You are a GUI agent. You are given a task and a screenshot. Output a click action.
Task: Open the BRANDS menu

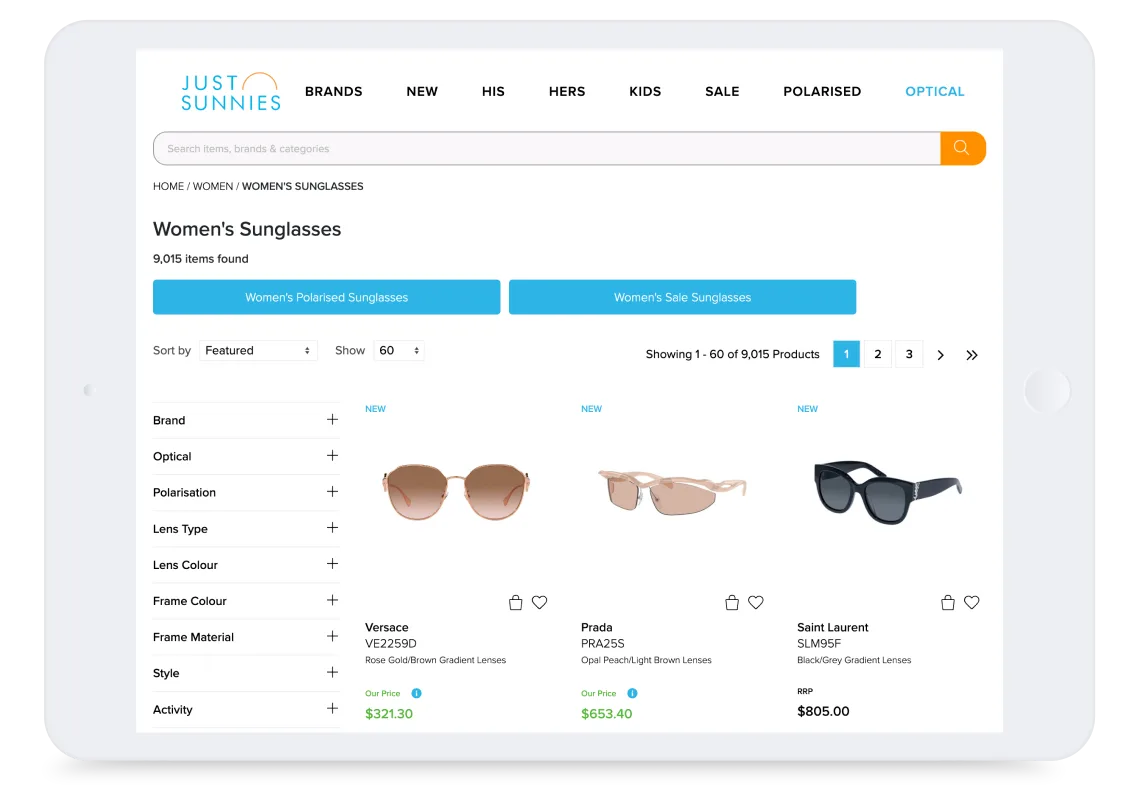point(333,92)
